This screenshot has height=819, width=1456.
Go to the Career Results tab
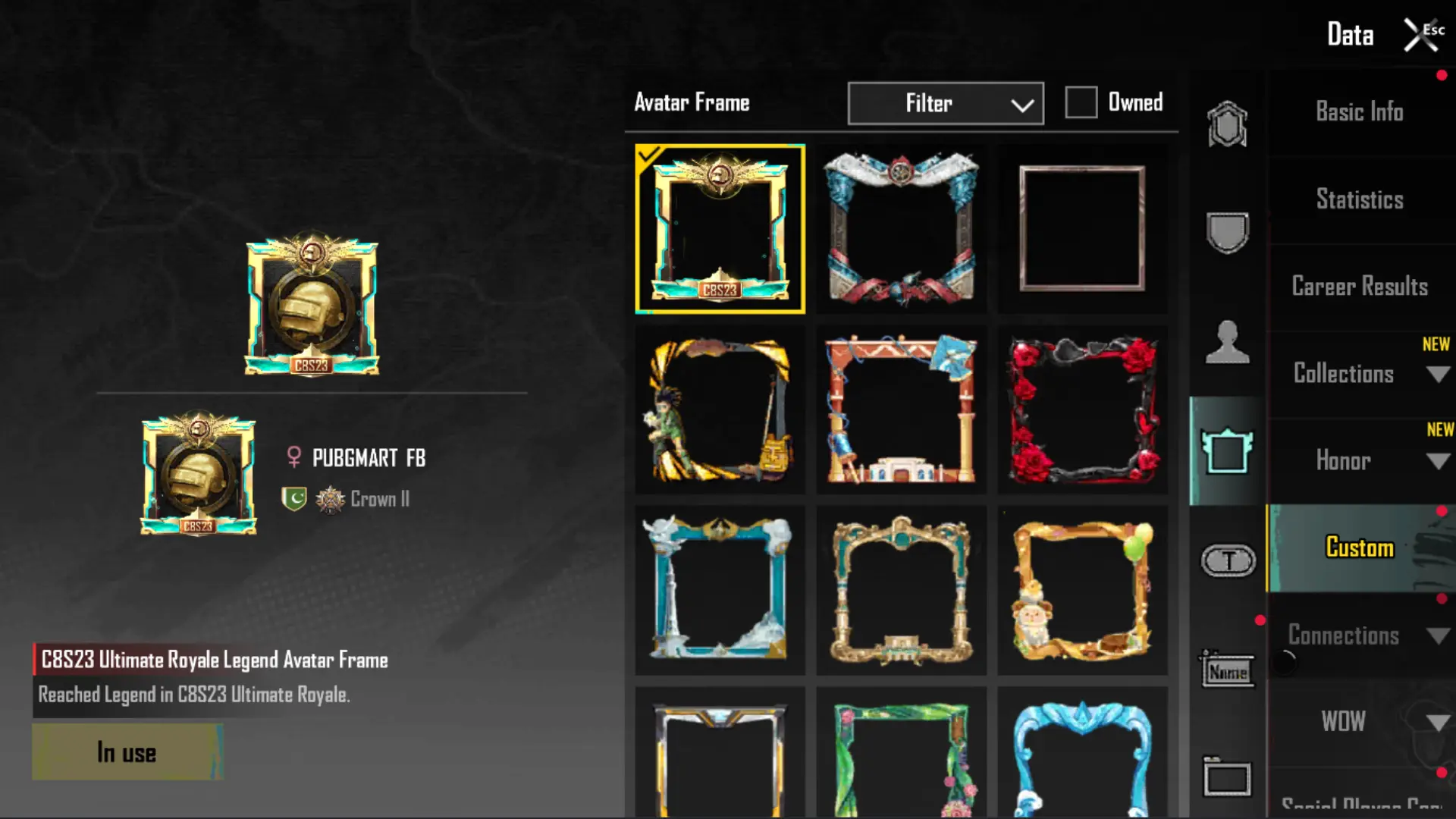1360,287
